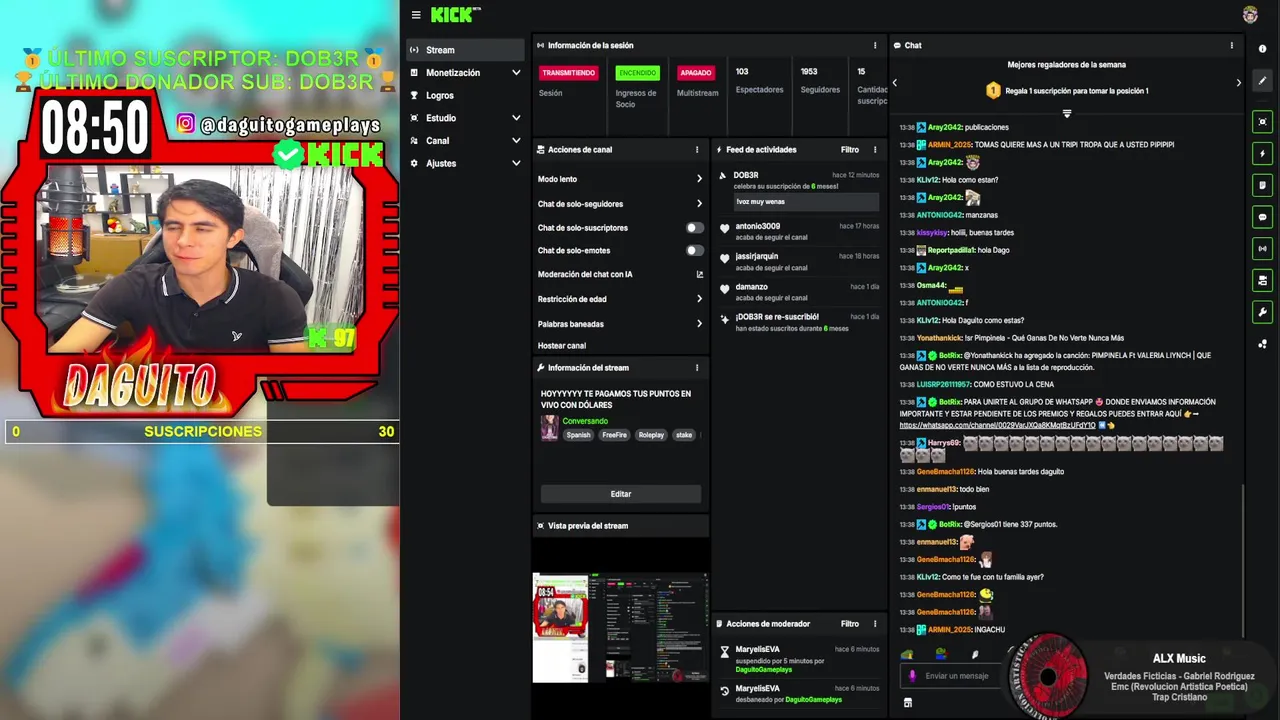Click the feather emote above chat input
This screenshot has width=1280, height=720.
click(x=975, y=655)
